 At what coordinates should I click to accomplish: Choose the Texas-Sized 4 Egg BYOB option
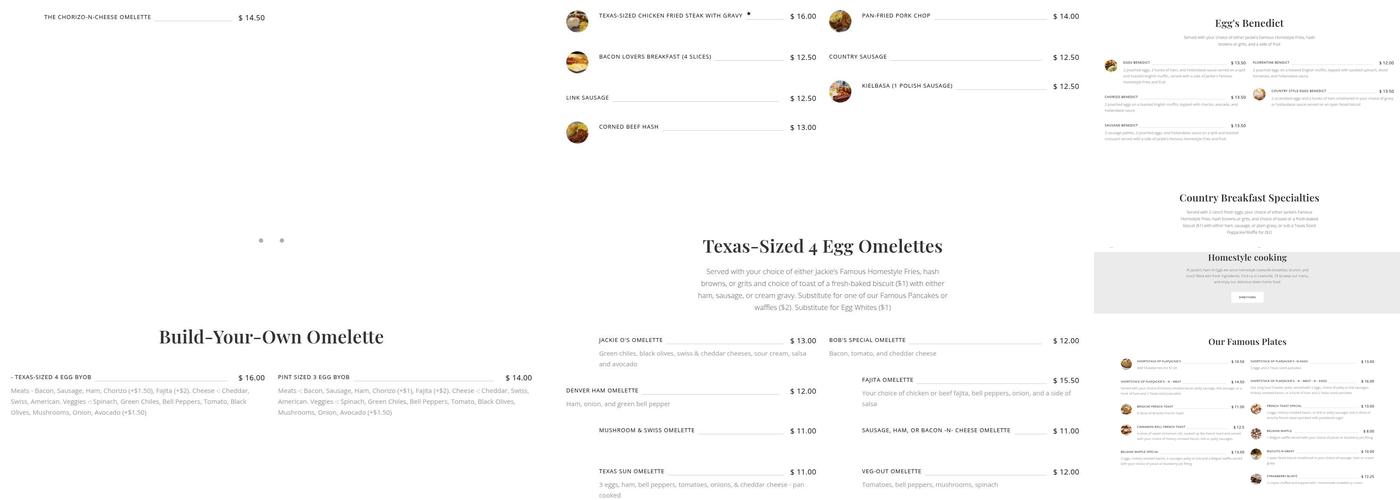tap(52, 378)
